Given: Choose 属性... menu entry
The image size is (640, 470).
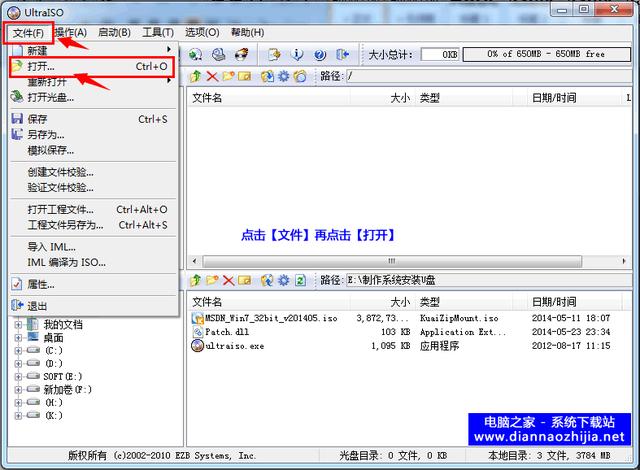Looking at the screenshot, I should click(92, 284).
